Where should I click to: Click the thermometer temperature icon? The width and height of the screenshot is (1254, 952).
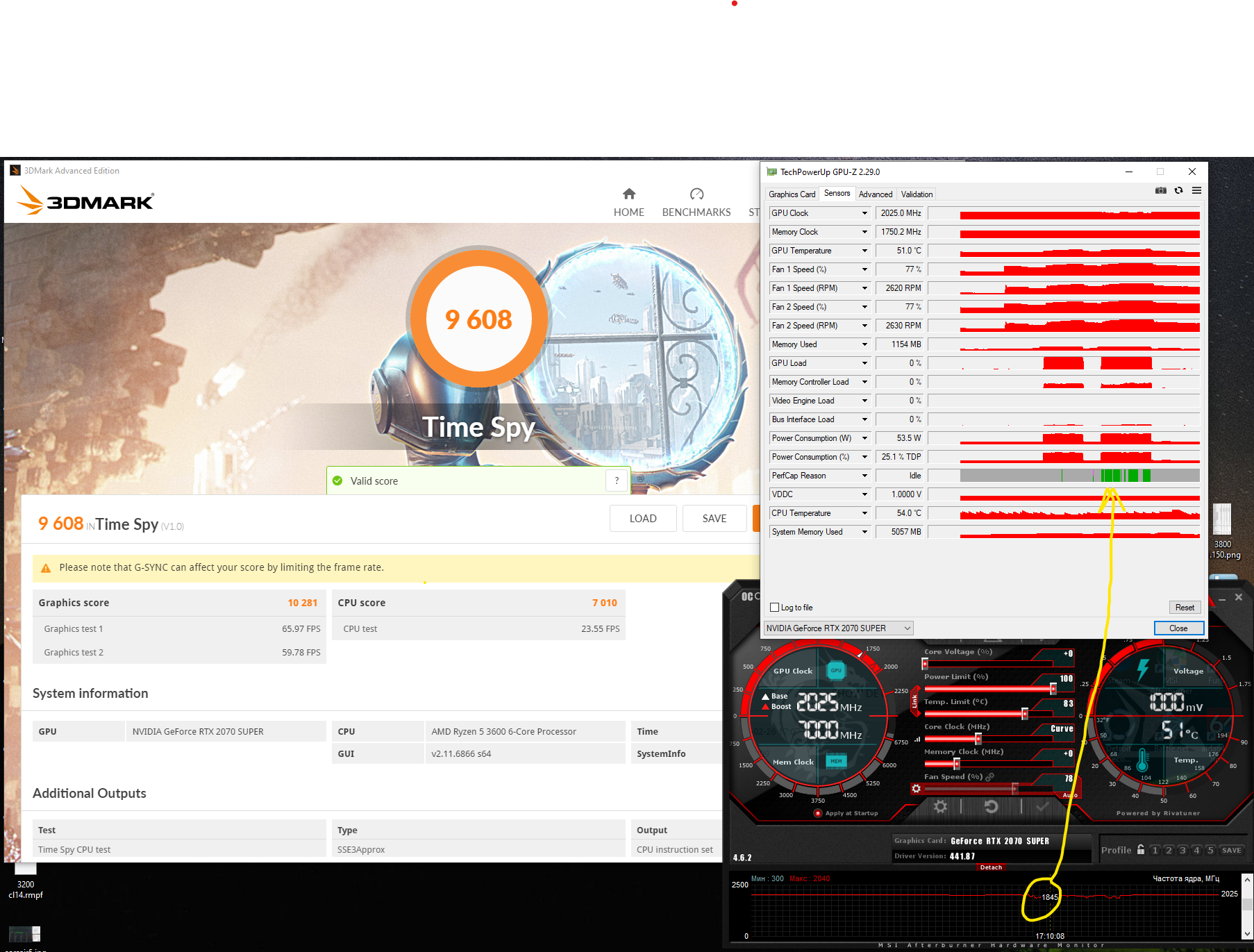tap(1142, 760)
